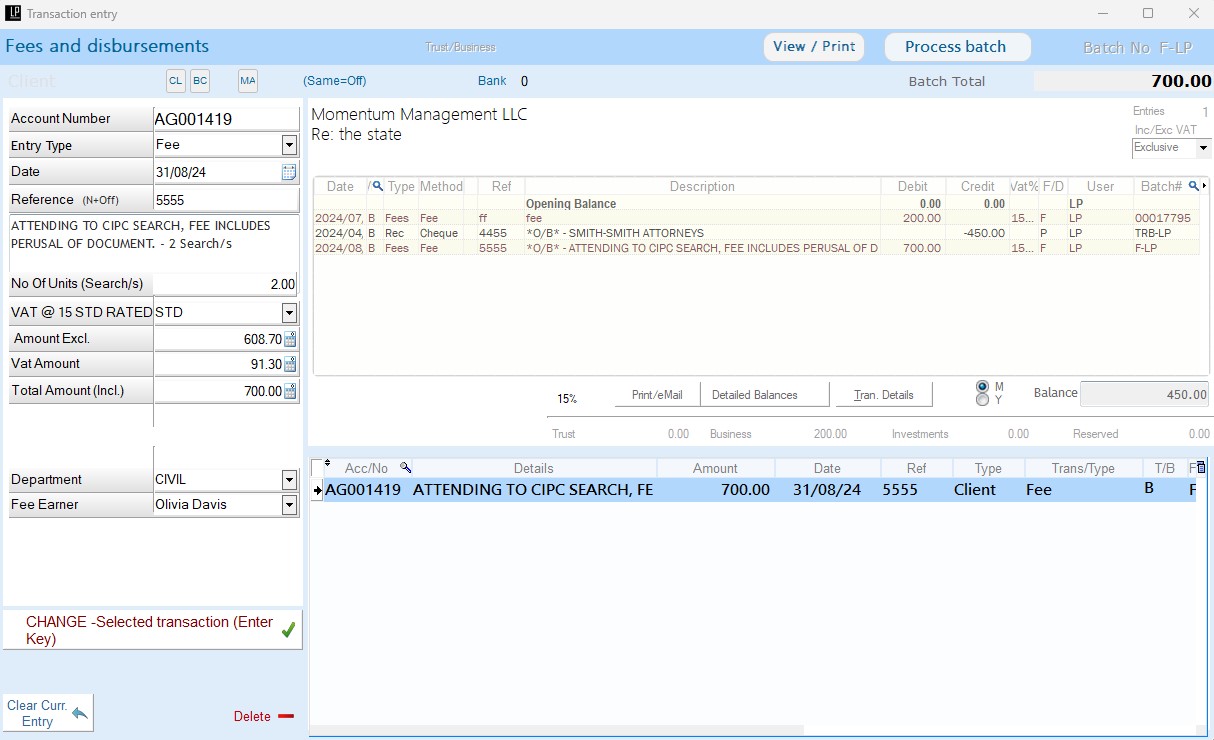Click the View / Print button
This screenshot has width=1214, height=740.
814,47
